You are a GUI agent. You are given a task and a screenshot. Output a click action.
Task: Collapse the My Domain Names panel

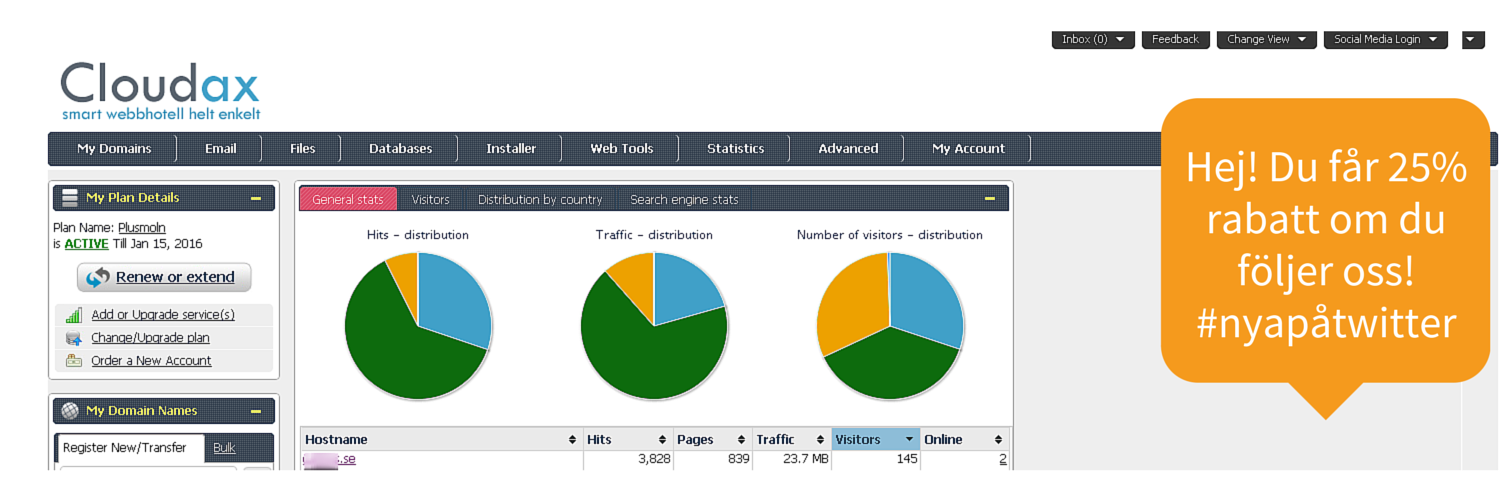(256, 411)
